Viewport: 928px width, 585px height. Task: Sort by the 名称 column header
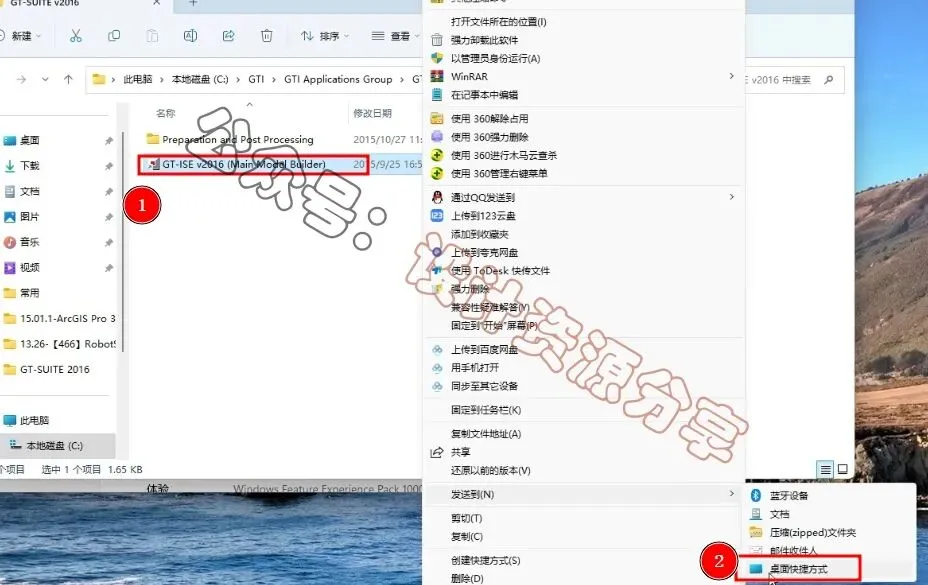pos(166,113)
